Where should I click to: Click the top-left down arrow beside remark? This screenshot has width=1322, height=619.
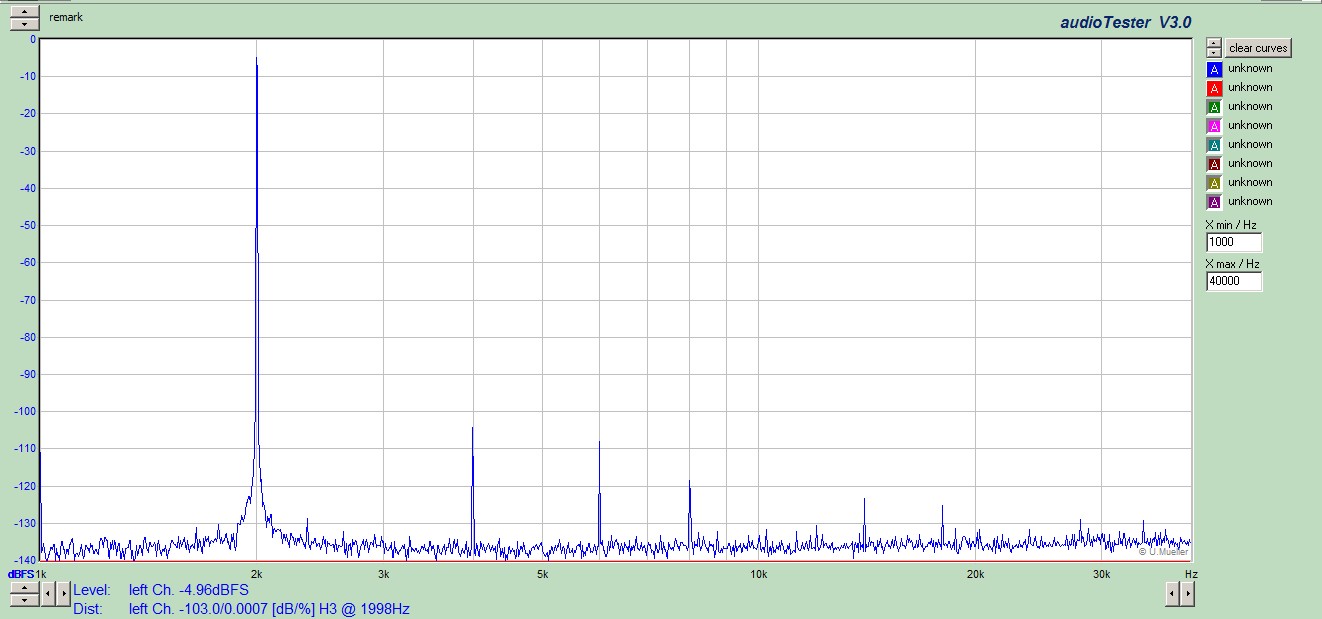click(25, 23)
